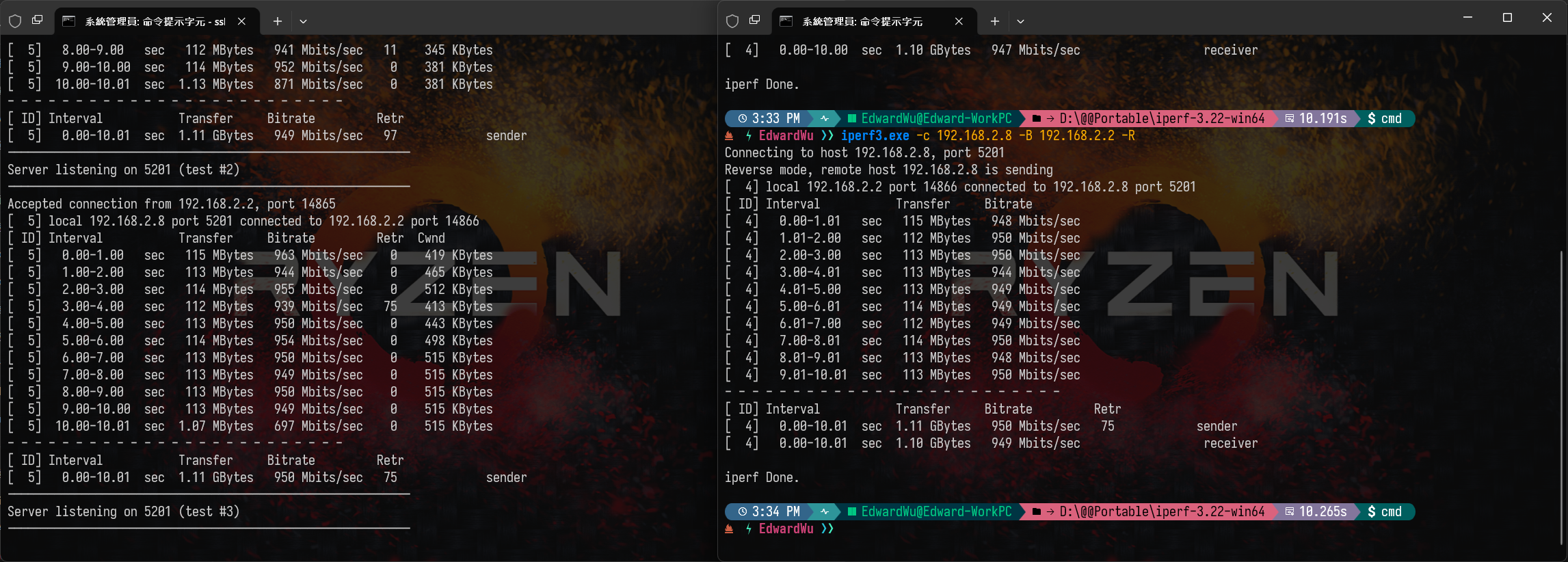Click 'Connecting to host 192.168.2.8' line

point(865,152)
